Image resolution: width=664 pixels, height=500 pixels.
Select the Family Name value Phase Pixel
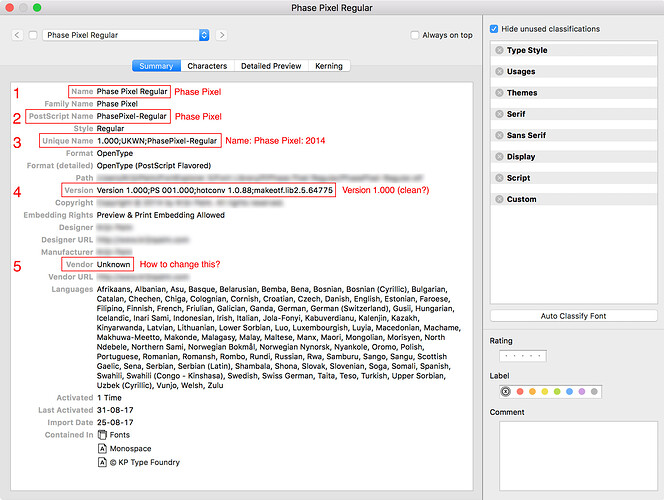(117, 104)
